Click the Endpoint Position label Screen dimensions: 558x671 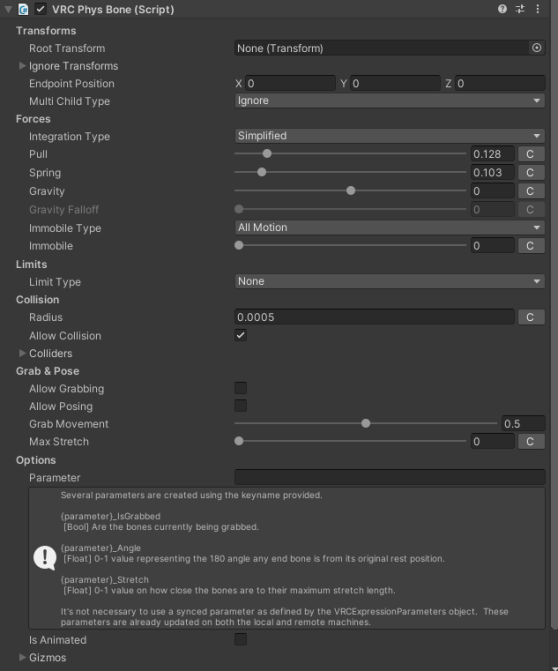(x=71, y=83)
